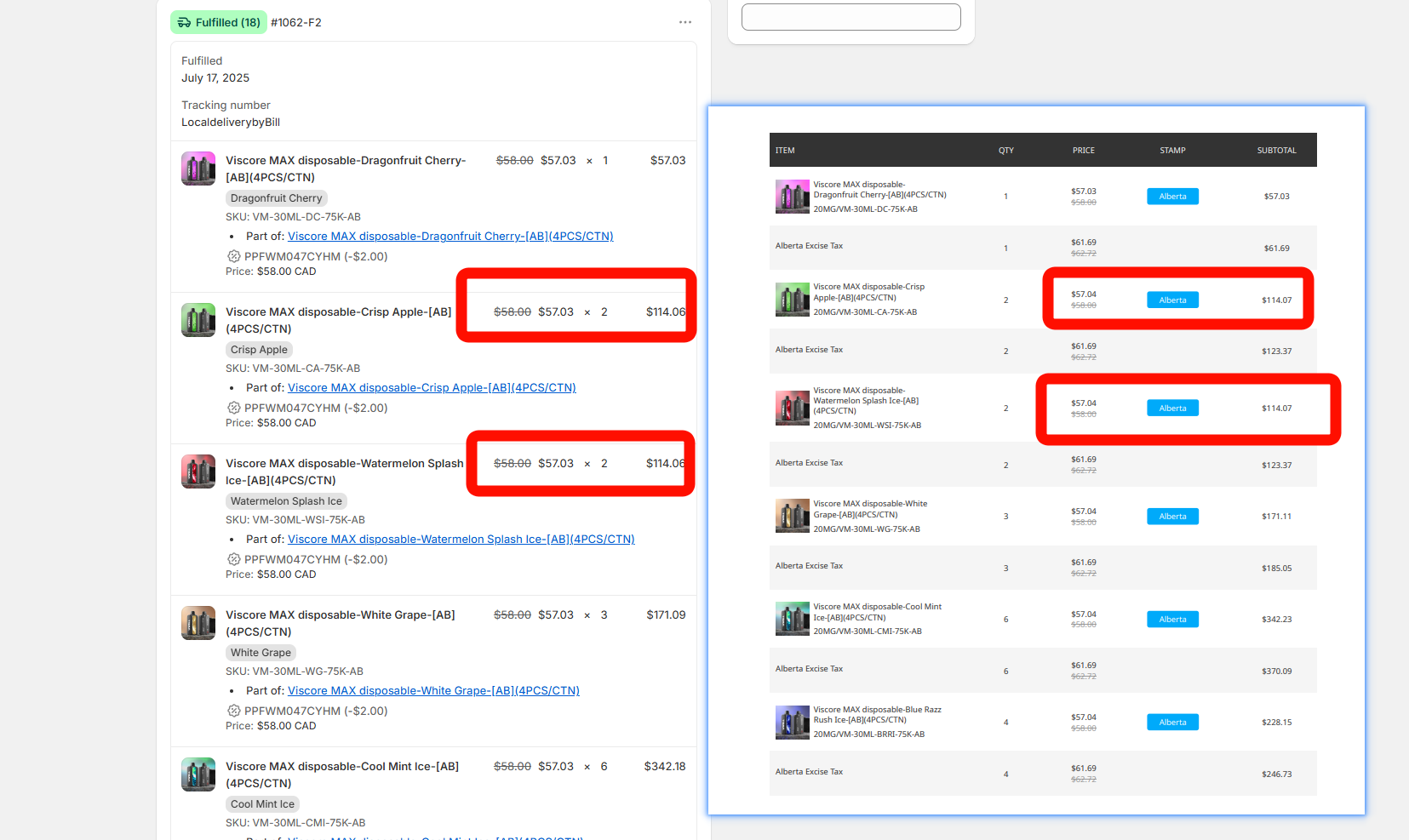Select the invoice subtotal '$342.23' for Cool Mint Ice
This screenshot has width=1409, height=840.
(x=1277, y=620)
